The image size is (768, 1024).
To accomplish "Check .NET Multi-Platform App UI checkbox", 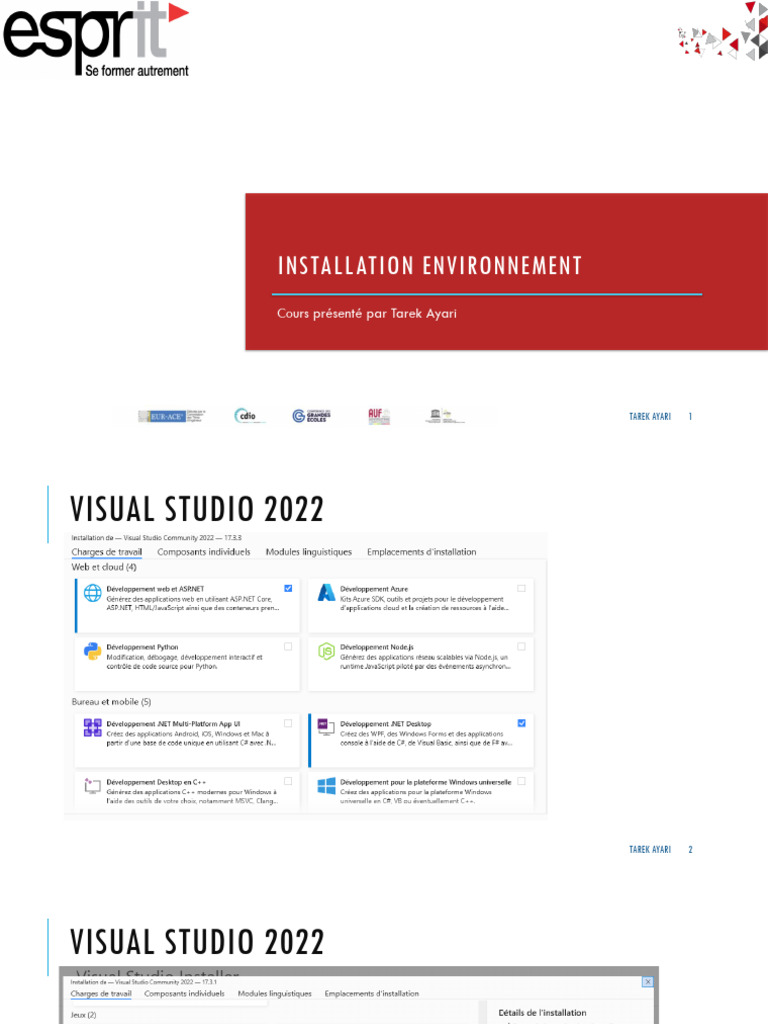I will pos(288,723).
